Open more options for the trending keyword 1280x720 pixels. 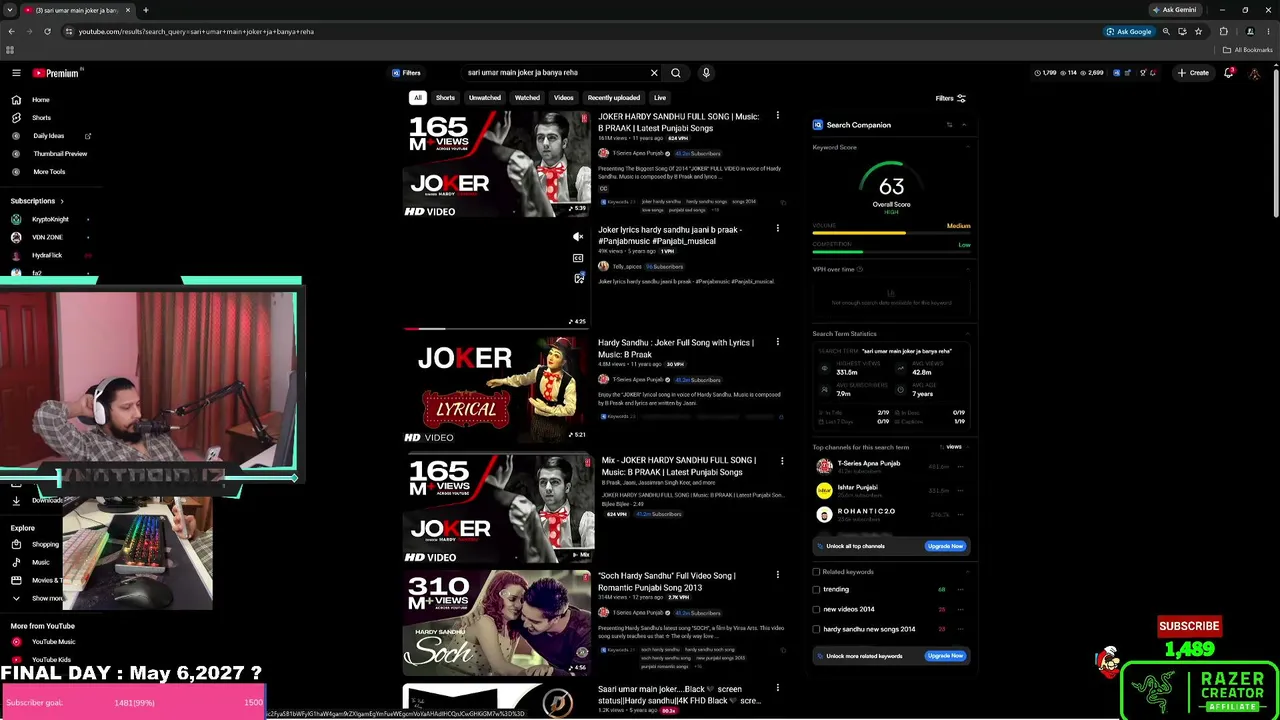click(961, 590)
